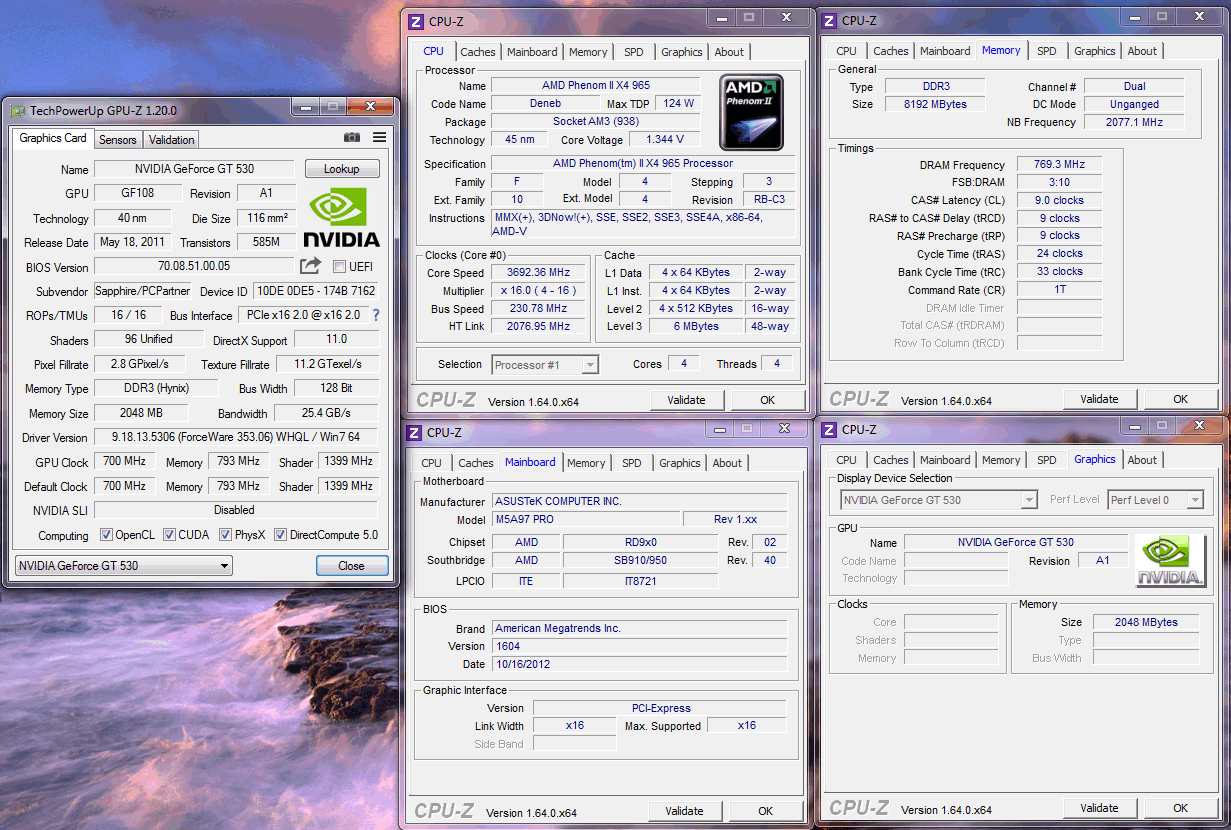Click the AMD Phenom II logo image
The width and height of the screenshot is (1231, 830).
tap(751, 112)
